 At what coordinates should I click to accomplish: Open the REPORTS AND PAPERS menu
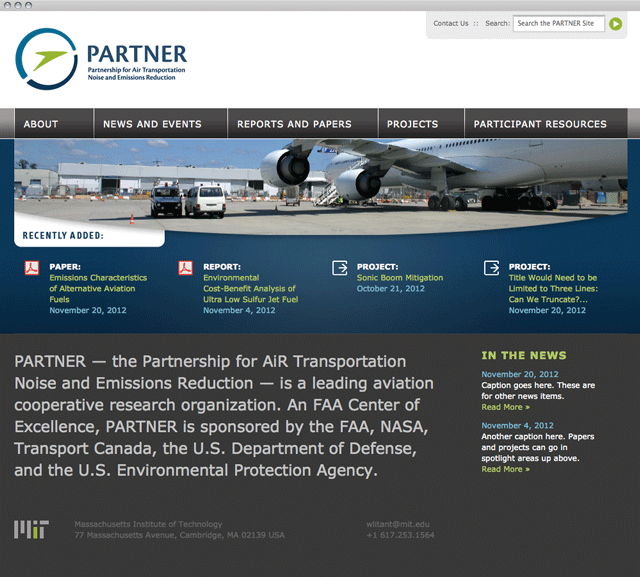(302, 123)
